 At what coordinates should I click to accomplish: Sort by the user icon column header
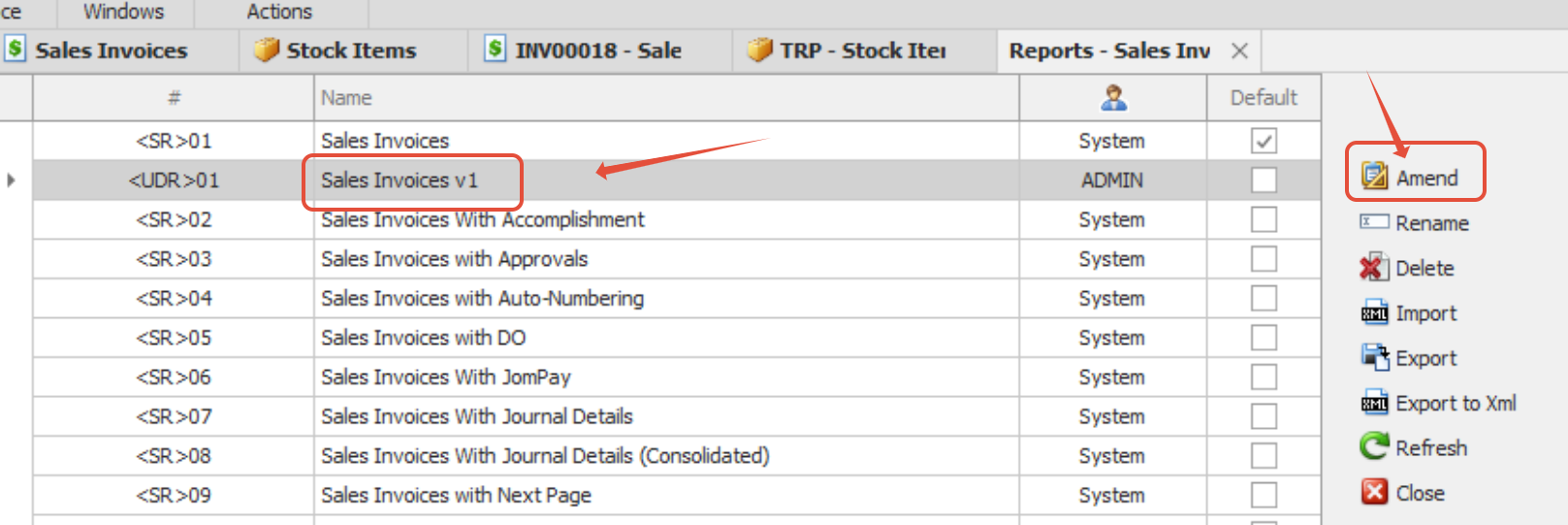click(x=1113, y=97)
